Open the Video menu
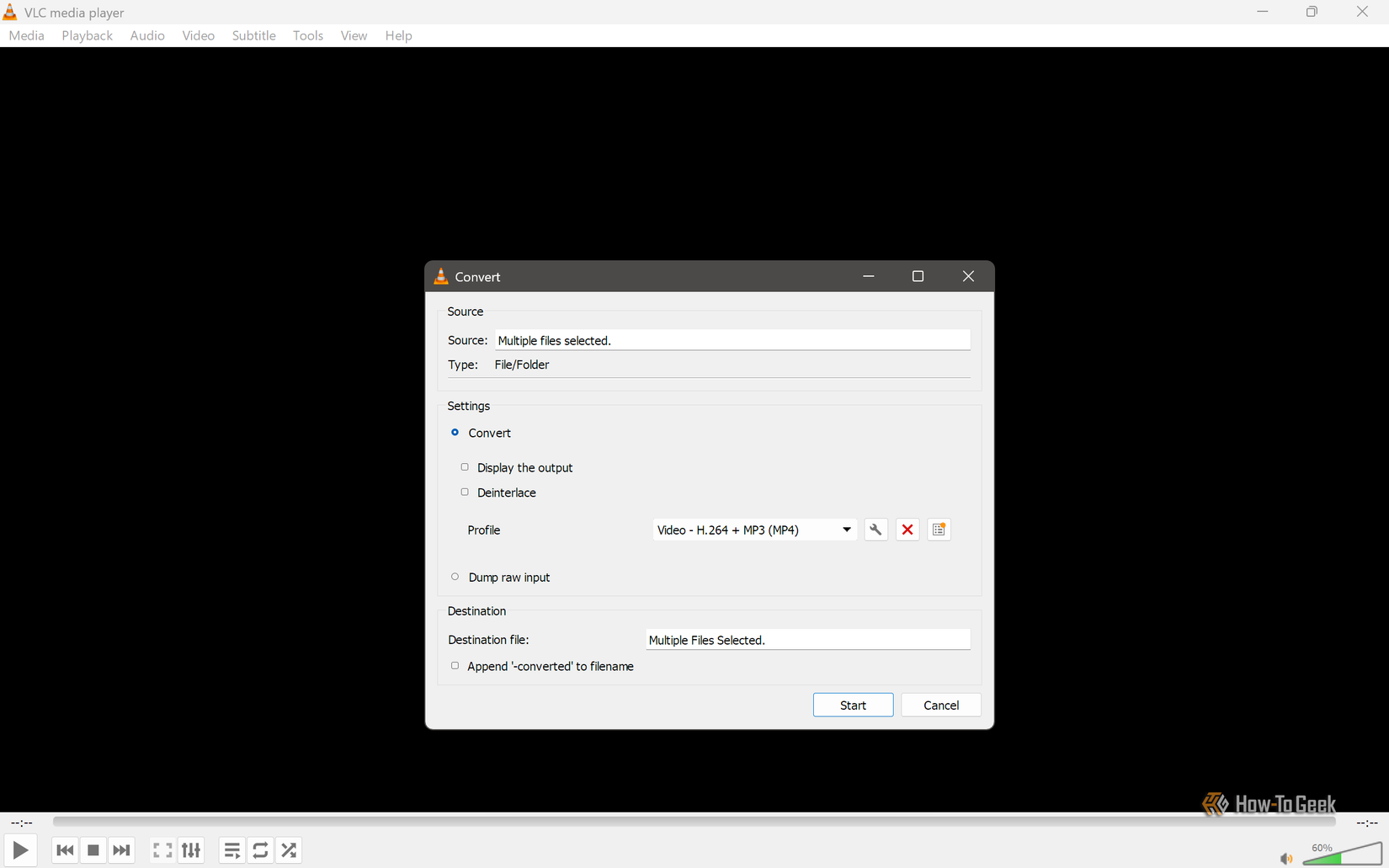Screen dimensions: 1389x868 [x=199, y=35]
